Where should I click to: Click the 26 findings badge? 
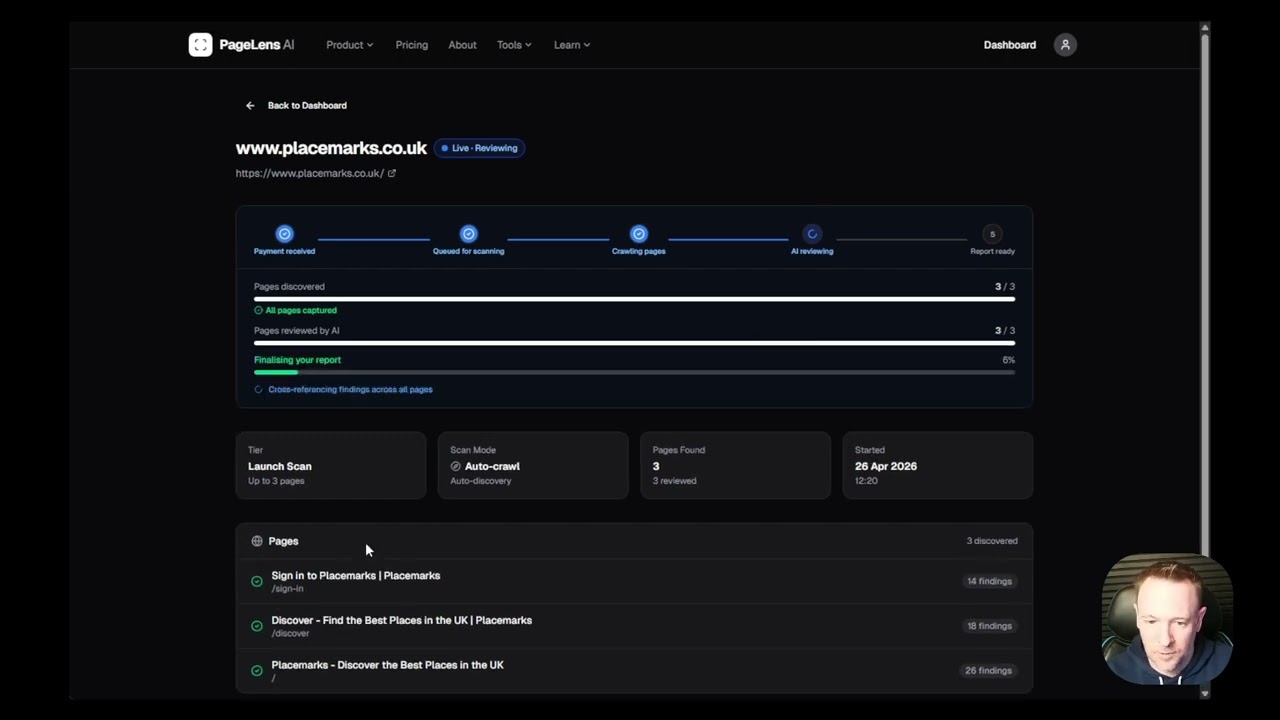pyautogui.click(x=988, y=671)
